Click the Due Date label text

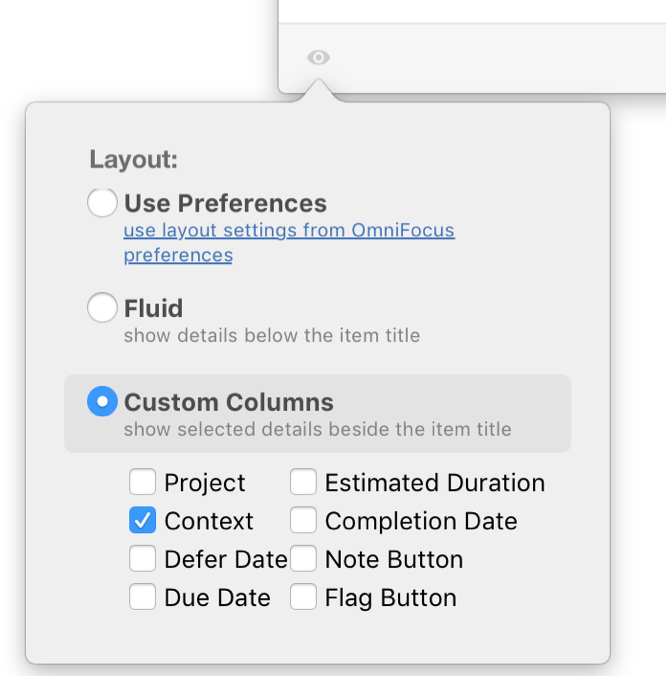[217, 598]
